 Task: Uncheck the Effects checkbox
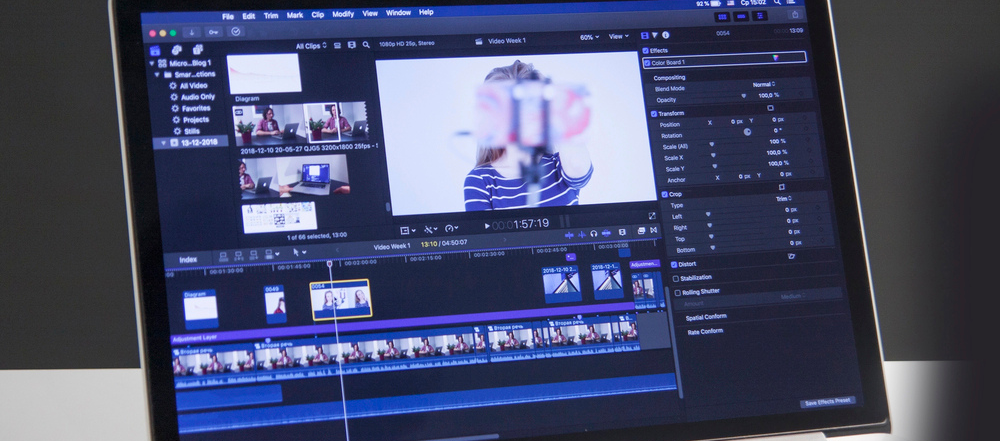646,50
